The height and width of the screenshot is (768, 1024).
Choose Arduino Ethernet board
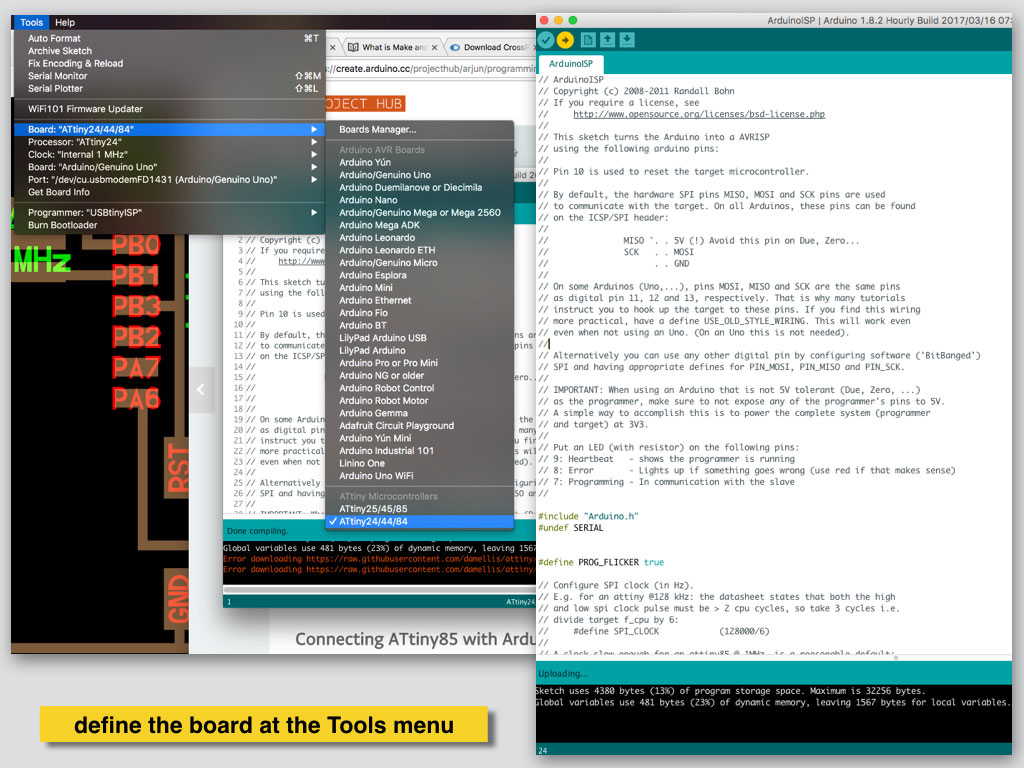click(419, 300)
